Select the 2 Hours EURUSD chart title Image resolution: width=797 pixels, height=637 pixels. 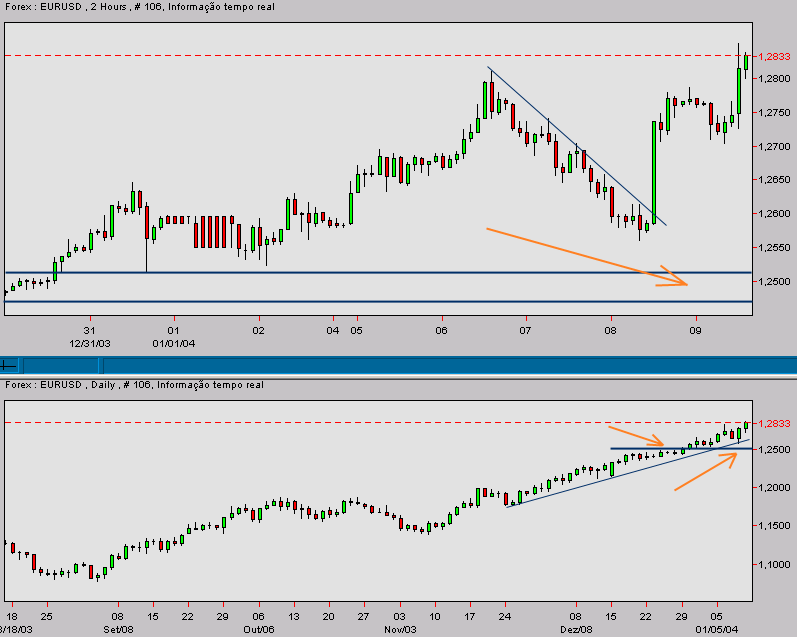click(140, 7)
